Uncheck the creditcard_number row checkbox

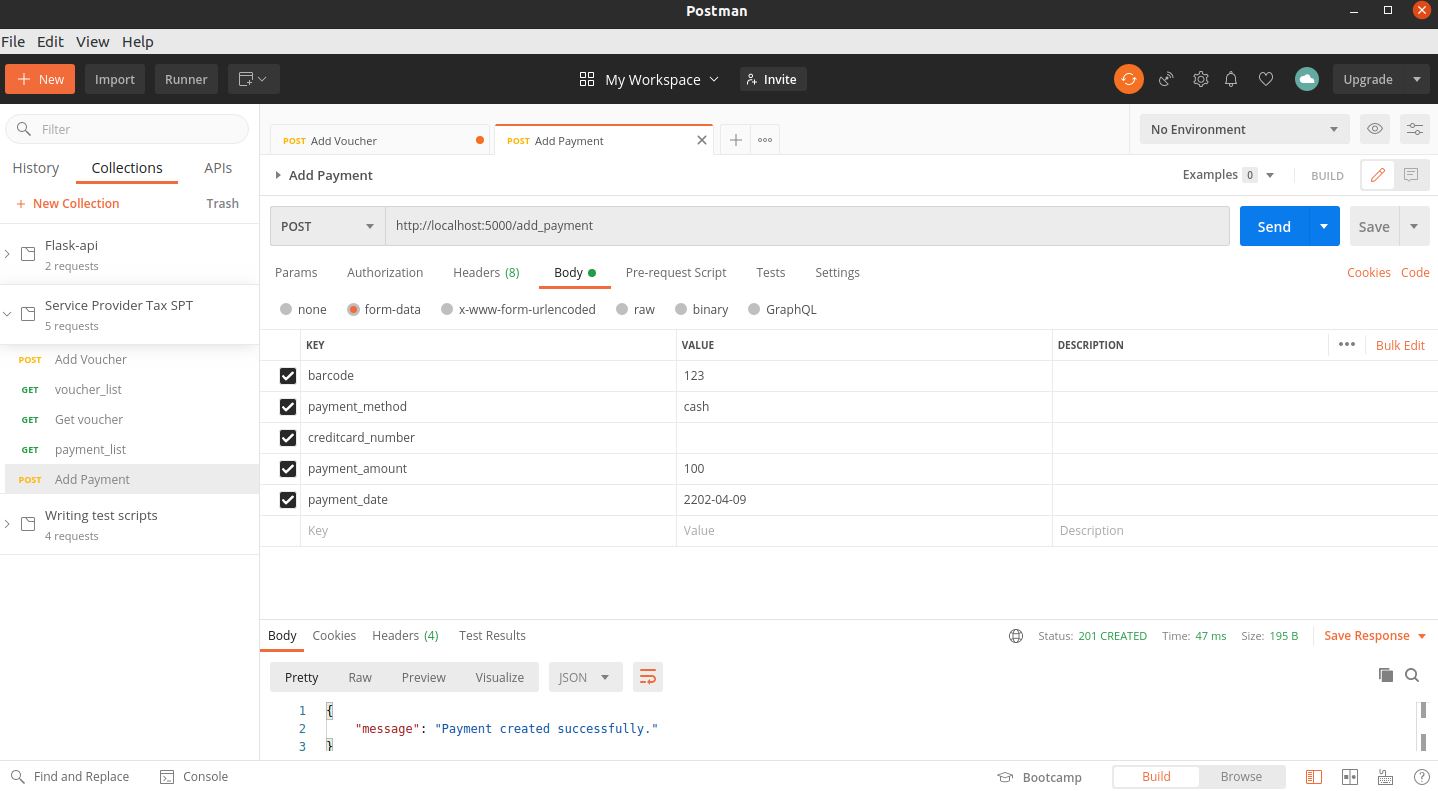[x=288, y=438]
